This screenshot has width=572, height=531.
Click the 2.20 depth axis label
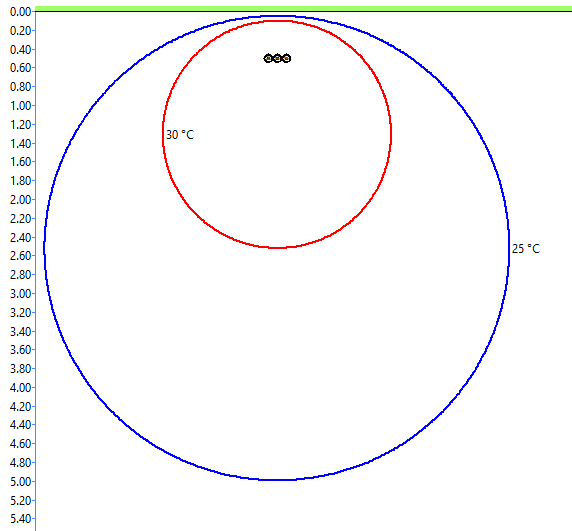pyautogui.click(x=20, y=219)
